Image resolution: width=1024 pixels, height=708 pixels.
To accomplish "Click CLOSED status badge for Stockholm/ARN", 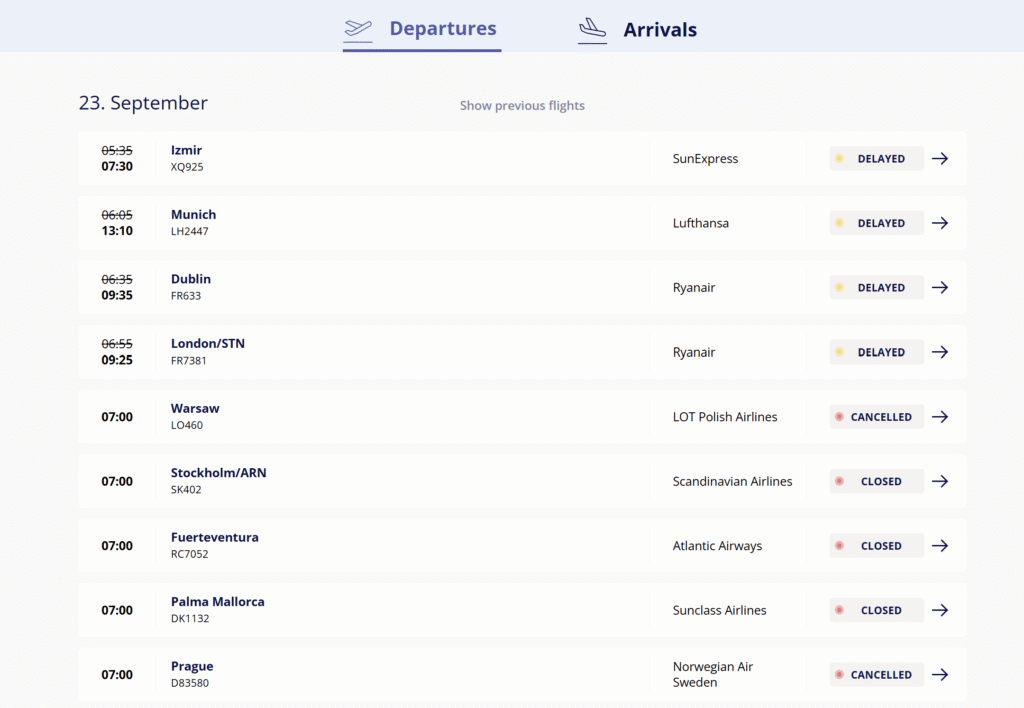I will pyautogui.click(x=876, y=481).
